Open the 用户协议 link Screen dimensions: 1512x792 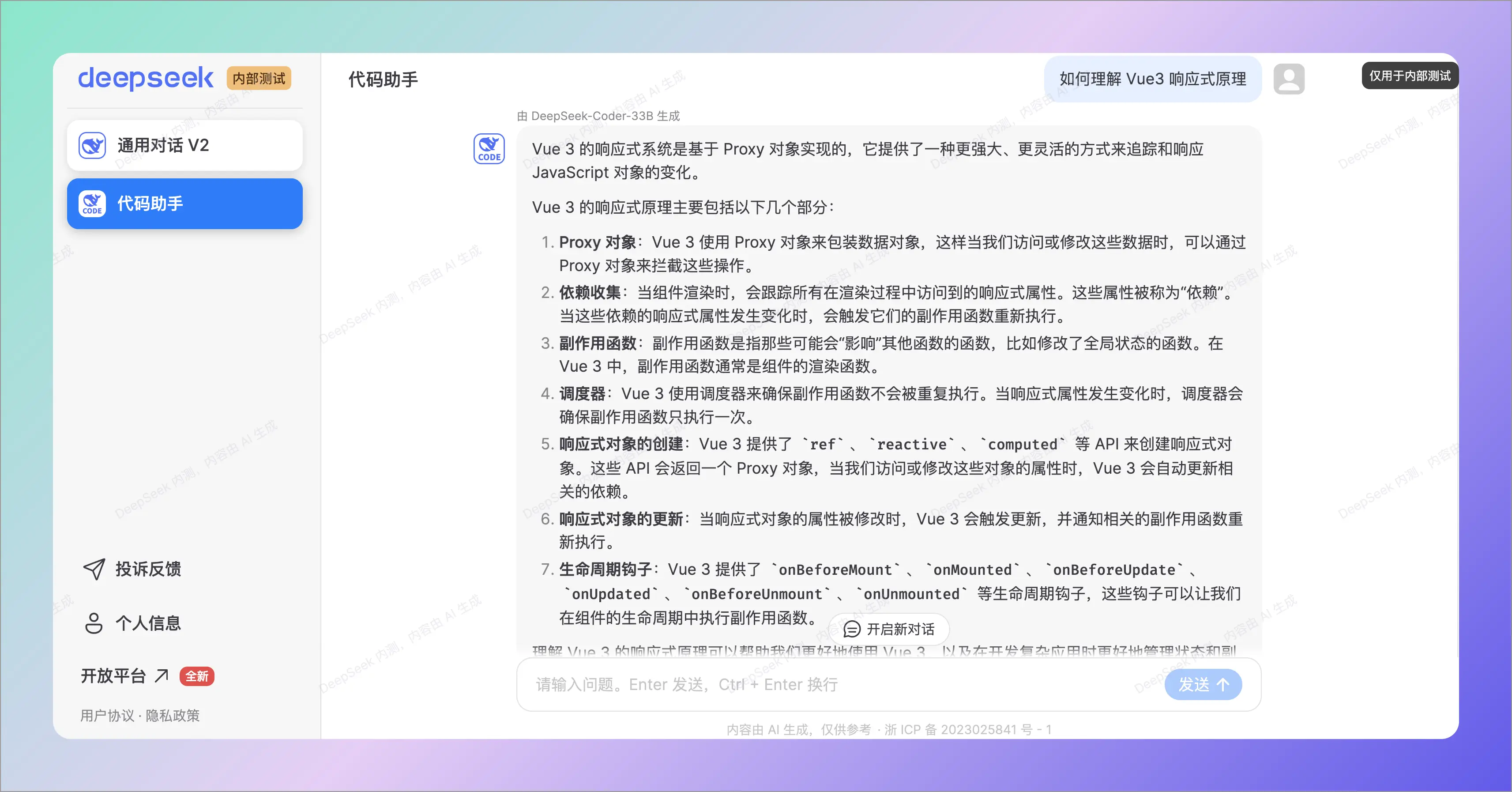pos(107,716)
